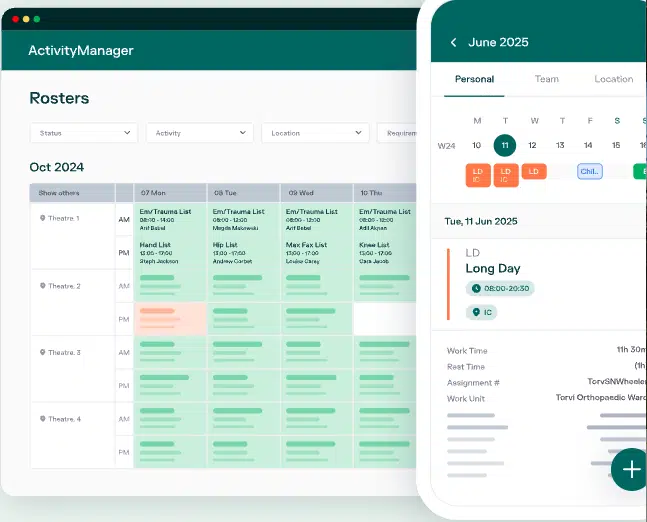Image resolution: width=647 pixels, height=522 pixels.
Task: Open the Personal tab
Action: click(474, 79)
